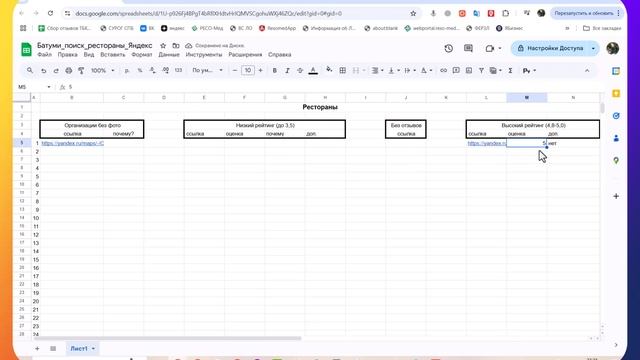
Task: Select the Лист1 sheet tab
Action: click(x=82, y=349)
